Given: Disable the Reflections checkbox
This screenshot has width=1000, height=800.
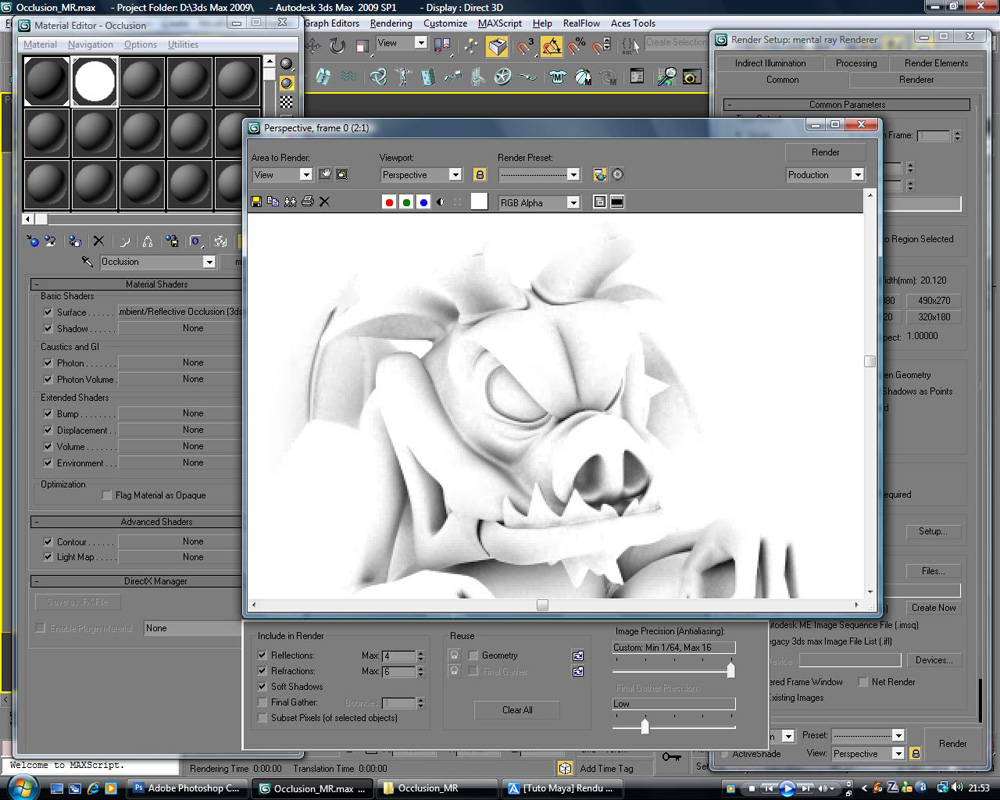Looking at the screenshot, I should [263, 656].
